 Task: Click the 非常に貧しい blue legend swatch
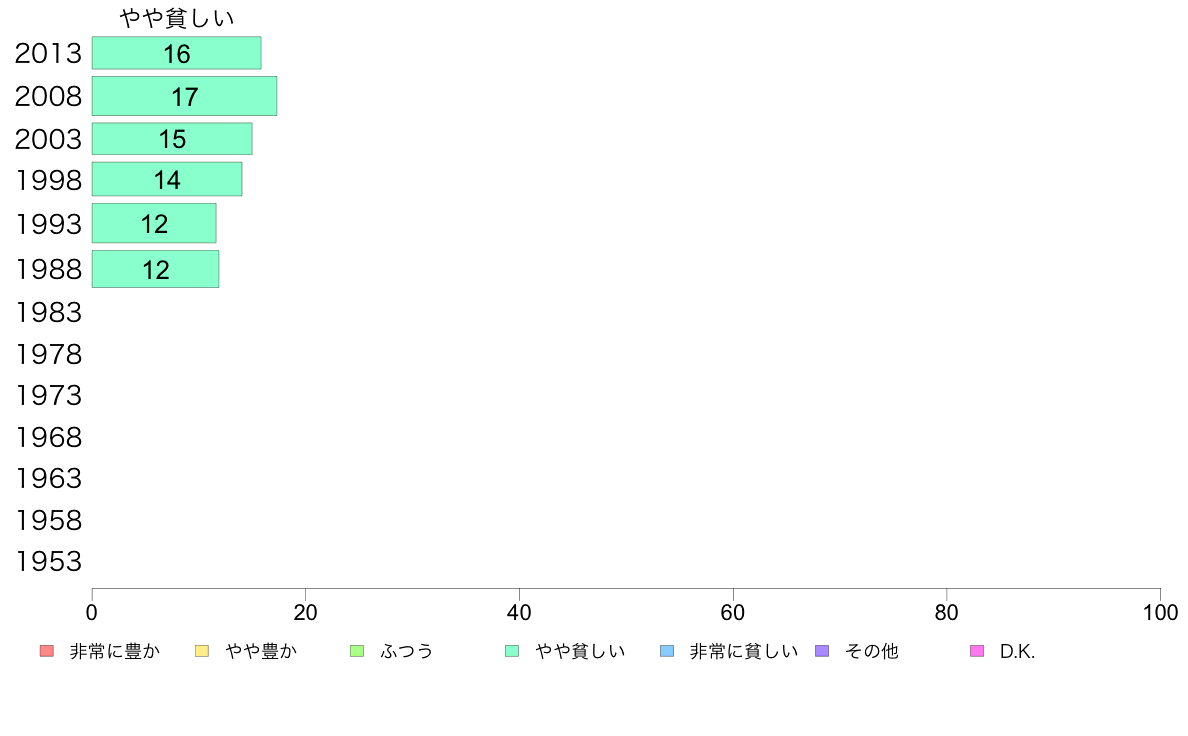click(x=667, y=651)
